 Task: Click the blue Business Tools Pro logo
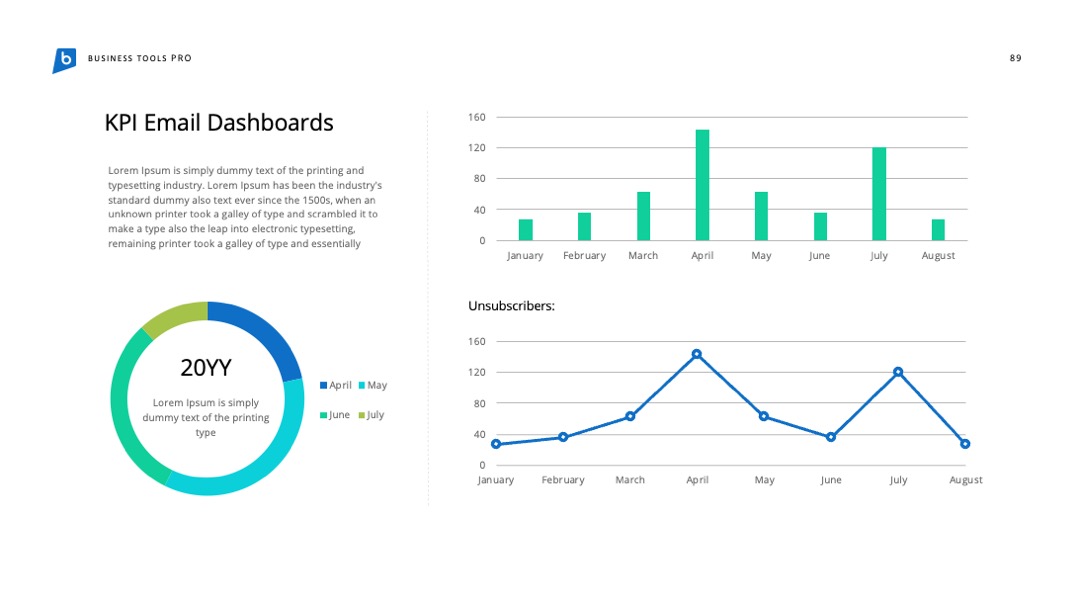[64, 60]
